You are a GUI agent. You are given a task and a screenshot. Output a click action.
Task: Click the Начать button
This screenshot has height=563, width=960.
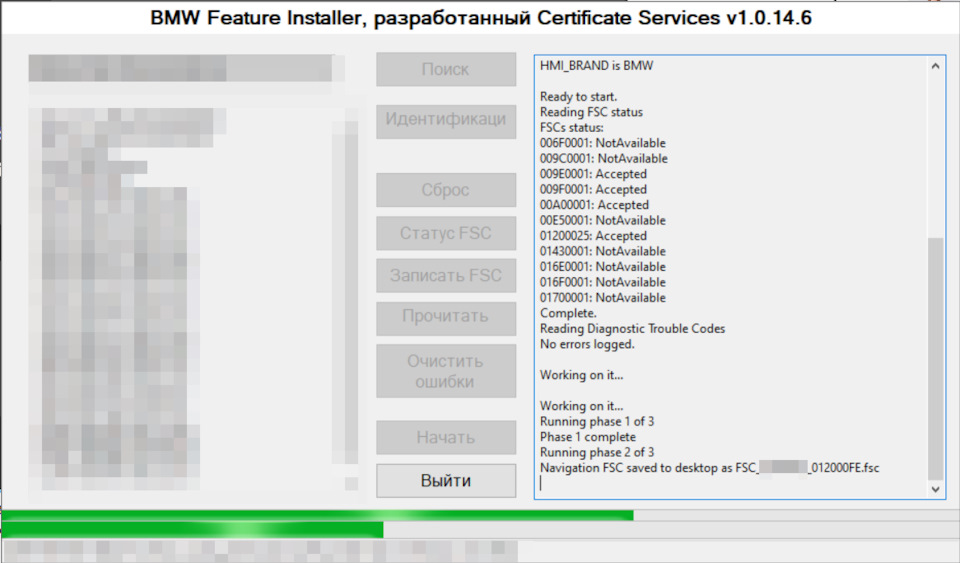point(446,438)
